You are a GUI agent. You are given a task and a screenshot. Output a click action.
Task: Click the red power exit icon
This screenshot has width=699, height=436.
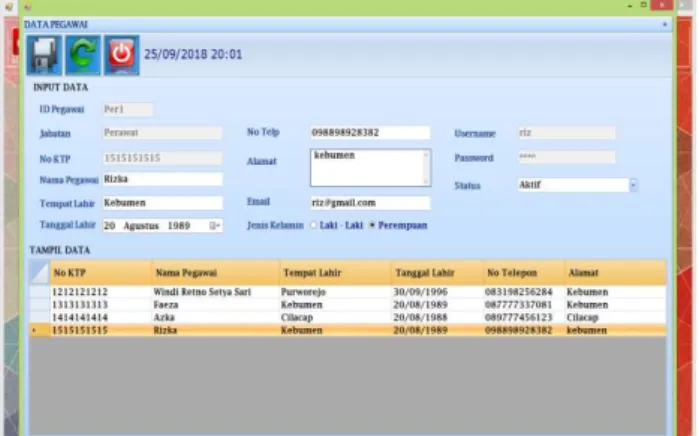tap(122, 55)
